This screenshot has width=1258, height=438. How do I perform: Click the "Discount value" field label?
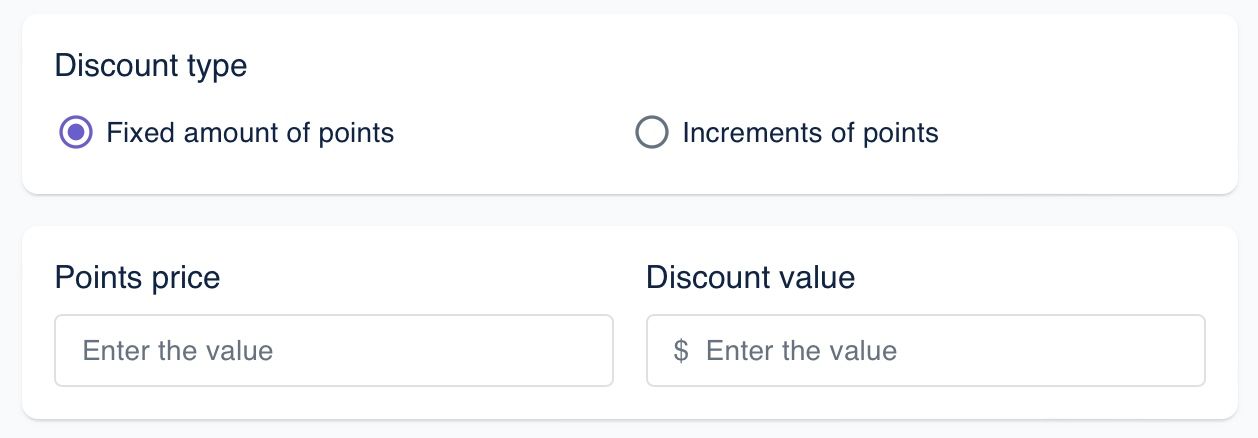click(x=750, y=277)
